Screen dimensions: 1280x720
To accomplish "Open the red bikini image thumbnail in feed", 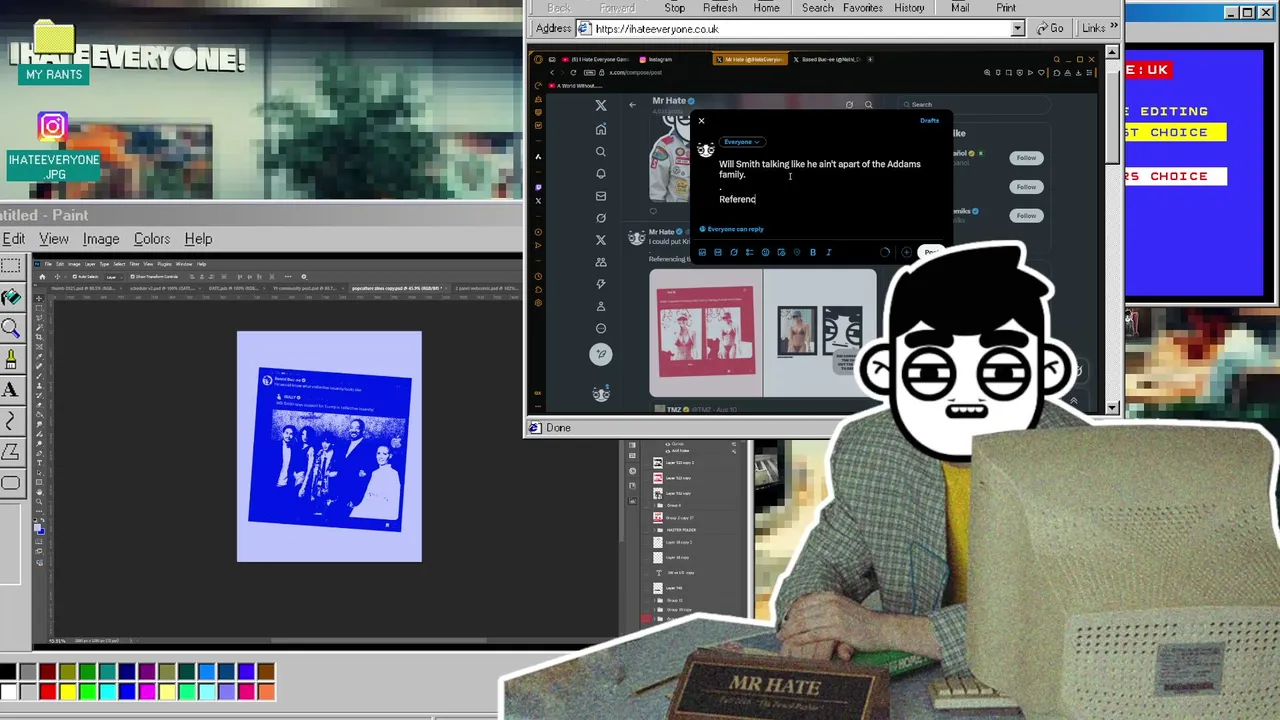I will 706,333.
